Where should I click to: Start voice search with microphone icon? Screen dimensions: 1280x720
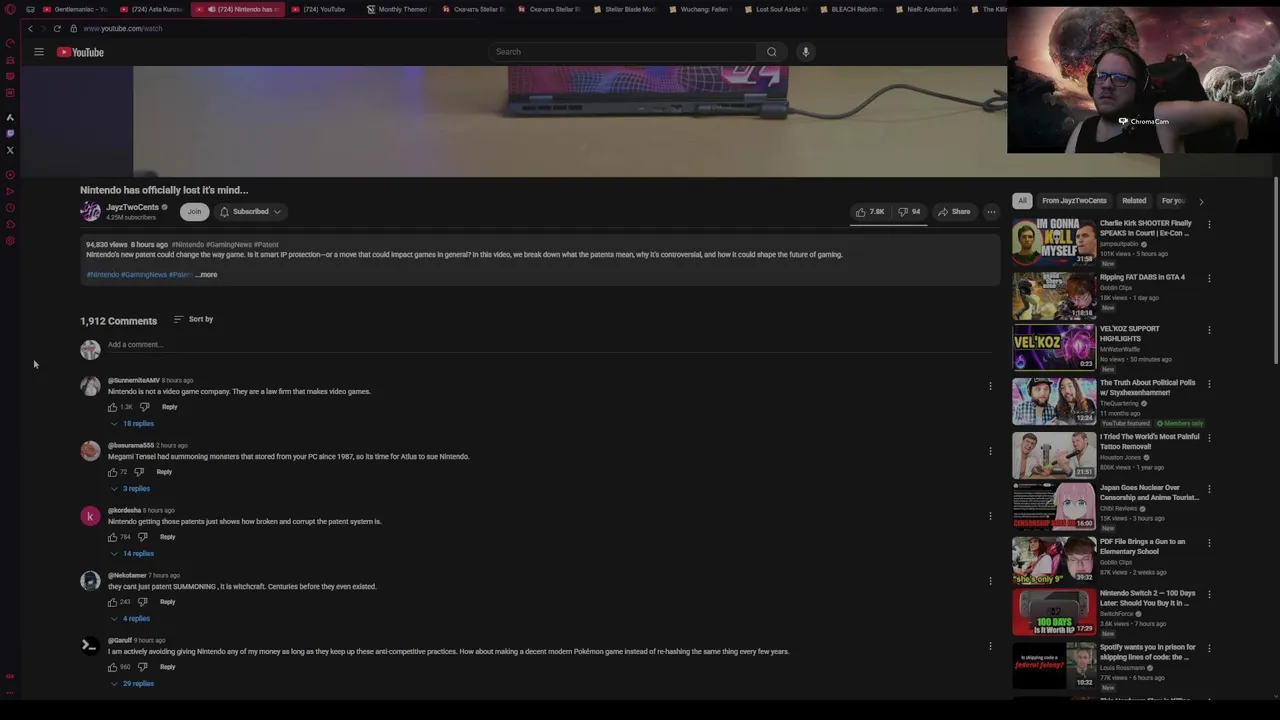click(805, 52)
